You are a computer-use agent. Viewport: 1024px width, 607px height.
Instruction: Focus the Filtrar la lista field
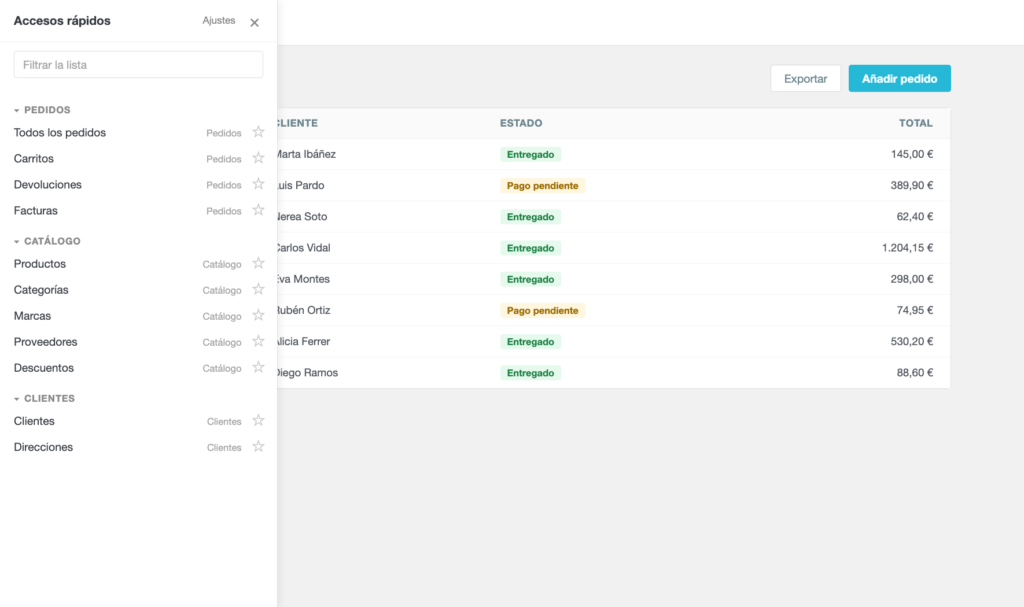coord(138,65)
